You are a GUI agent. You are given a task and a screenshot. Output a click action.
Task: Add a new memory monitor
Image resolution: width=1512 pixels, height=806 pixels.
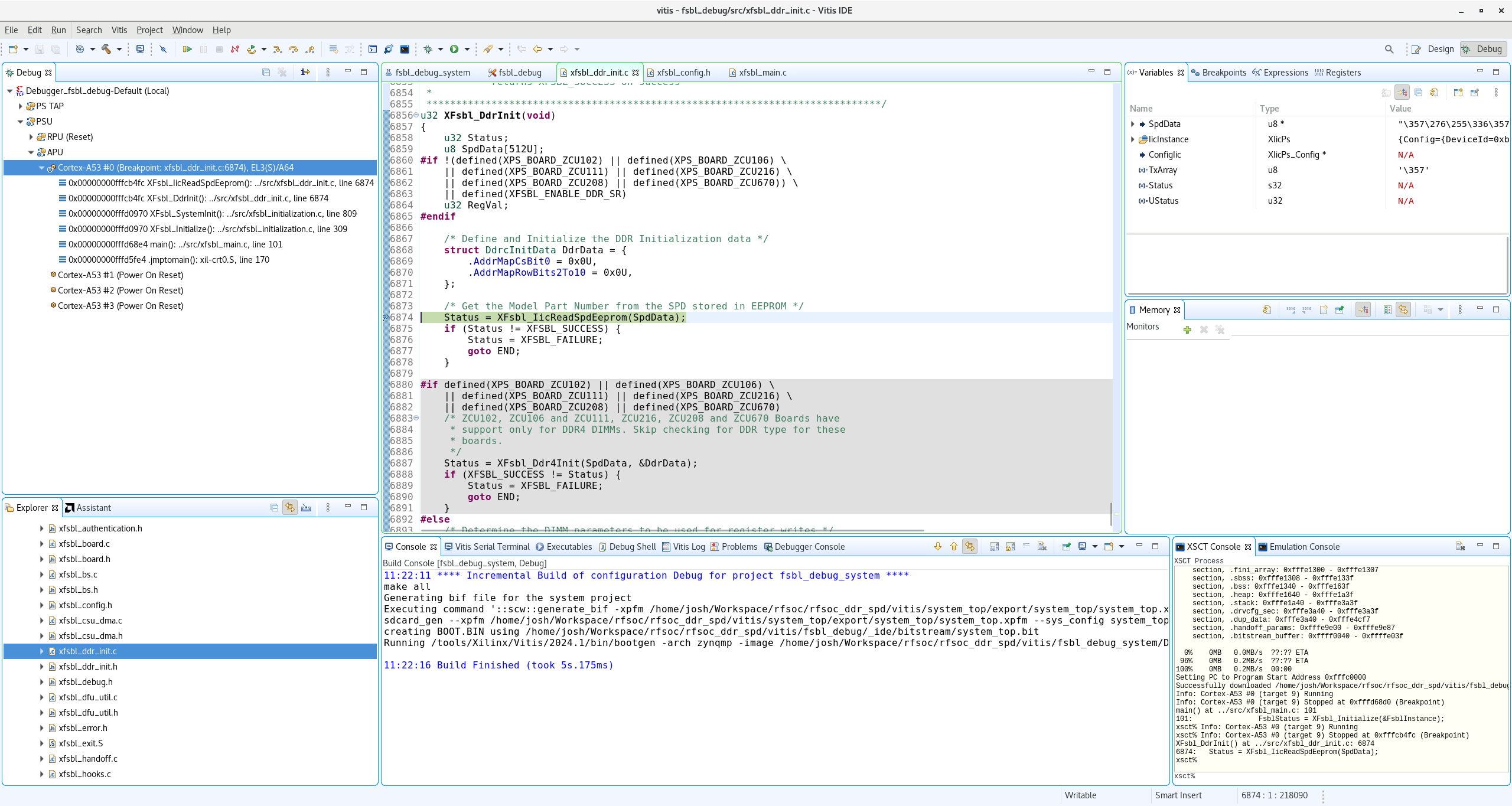point(1188,330)
